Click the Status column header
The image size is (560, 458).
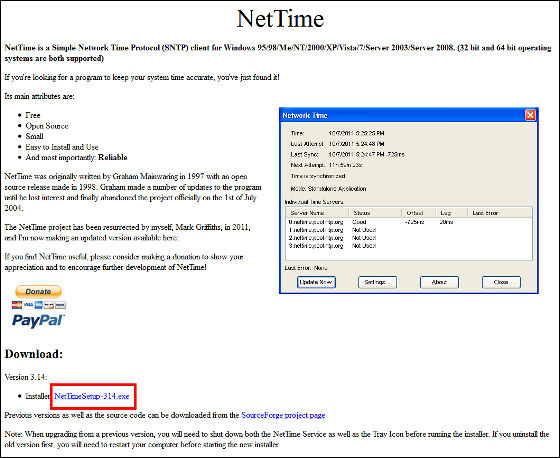pyautogui.click(x=375, y=213)
